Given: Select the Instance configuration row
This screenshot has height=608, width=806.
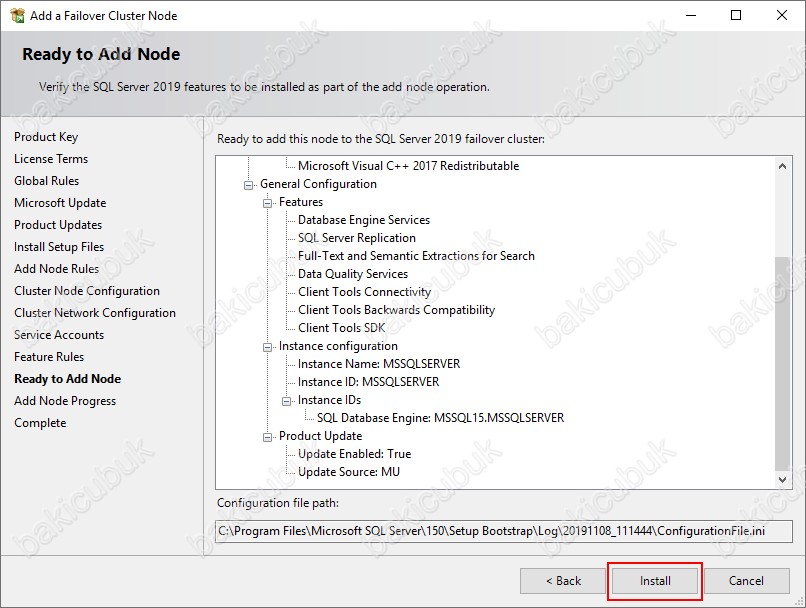Looking at the screenshot, I should point(338,346).
